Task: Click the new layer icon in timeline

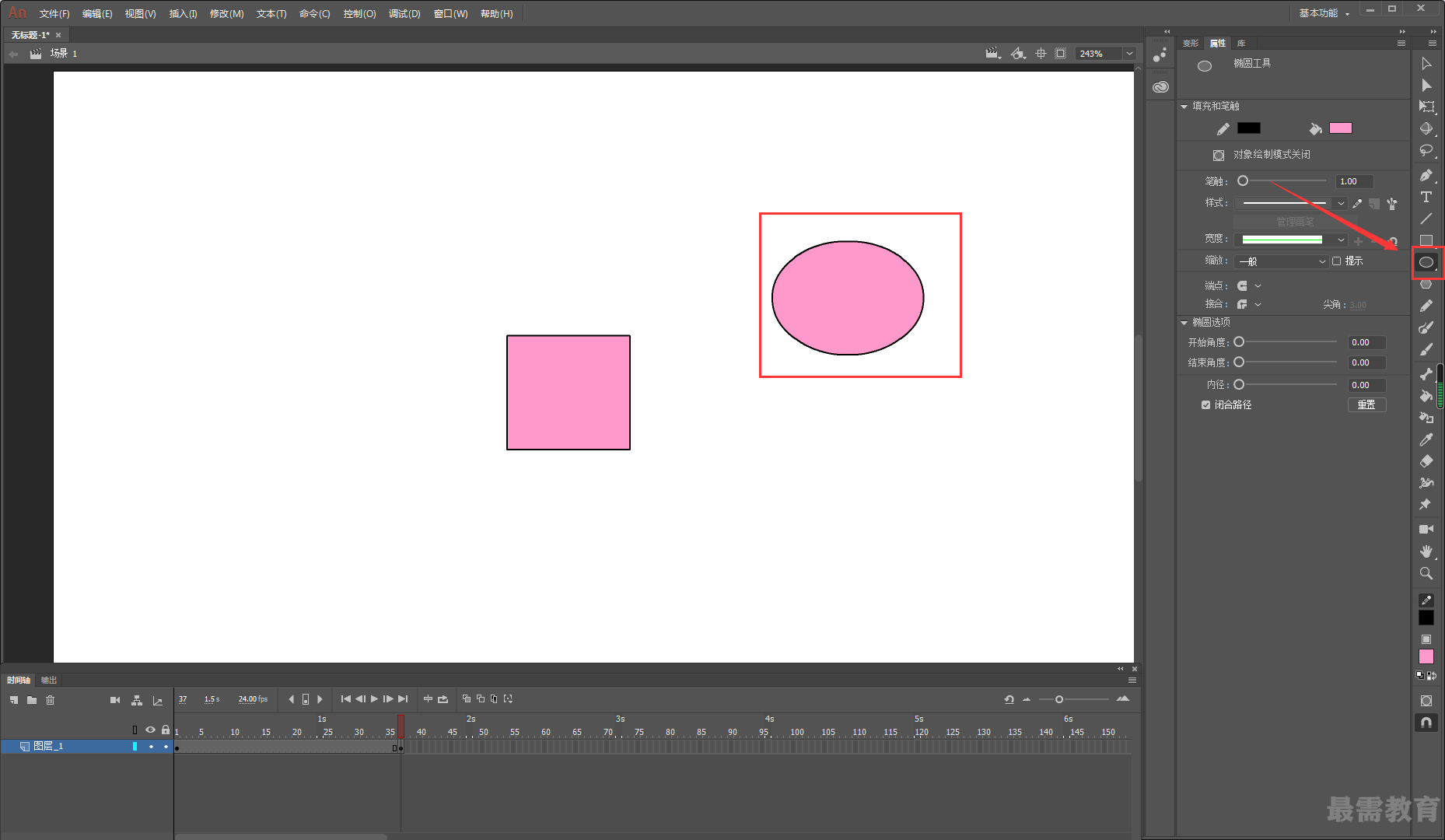Action: 14,700
